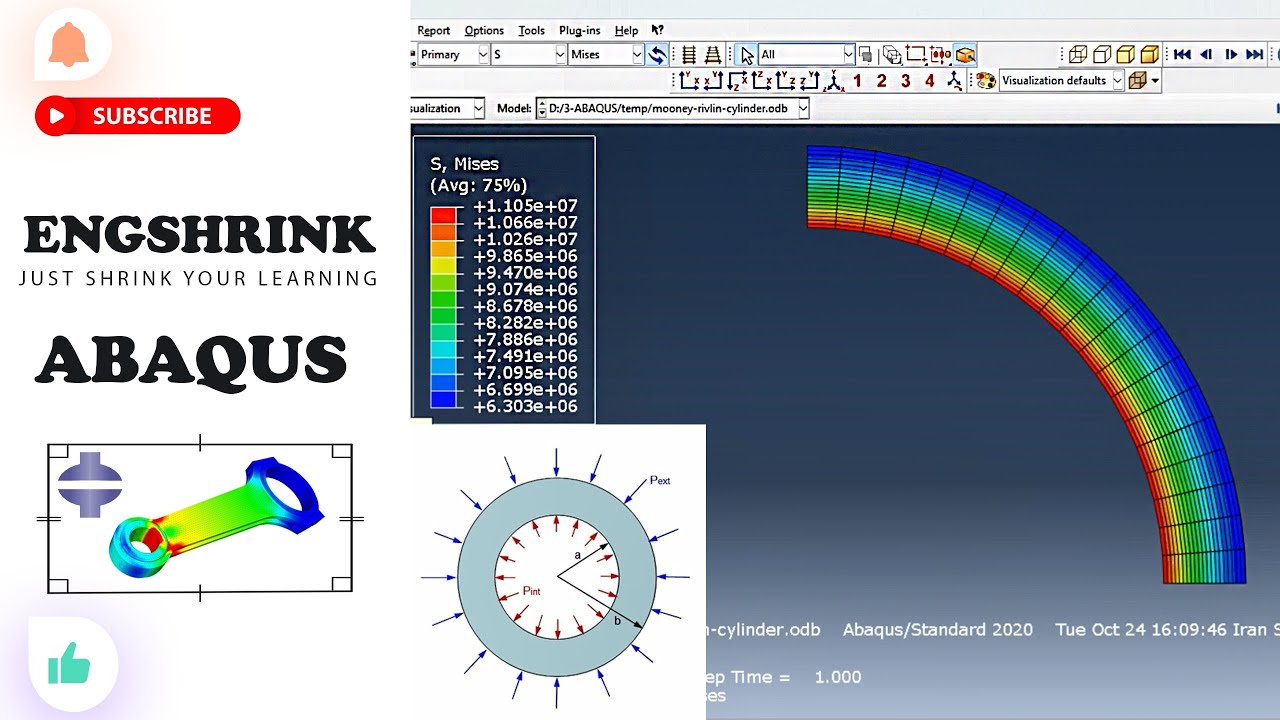Image resolution: width=1280 pixels, height=720 pixels.
Task: Click the highlighted orange box icon
Action: point(965,54)
